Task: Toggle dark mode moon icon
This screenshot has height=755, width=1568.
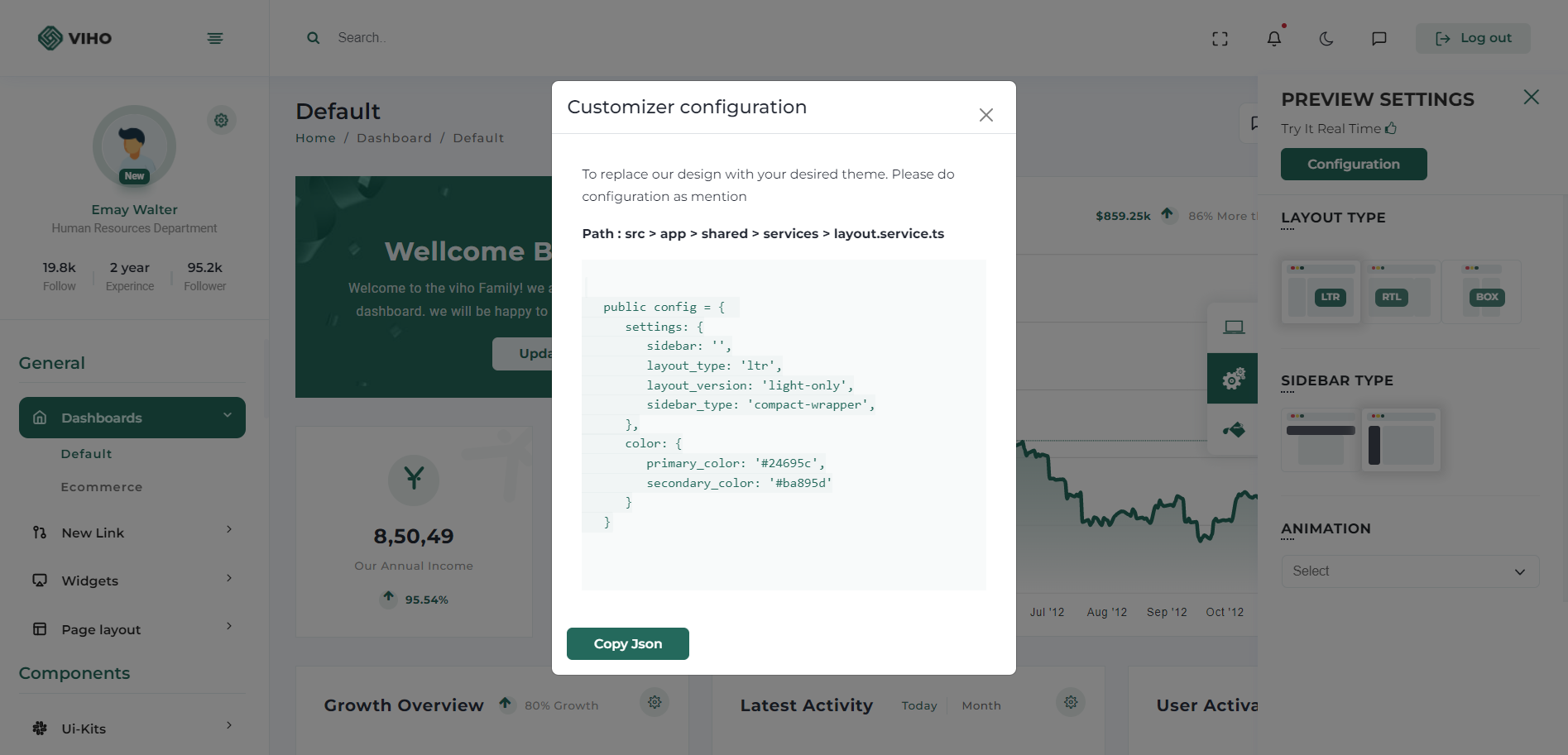Action: click(x=1326, y=39)
